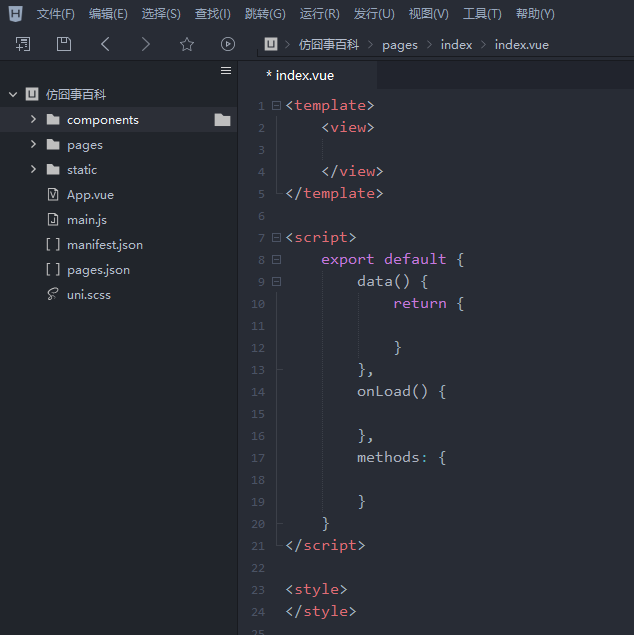Open main.js from the project tree
Viewport: 634px width, 635px height.
pyautogui.click(x=87, y=220)
